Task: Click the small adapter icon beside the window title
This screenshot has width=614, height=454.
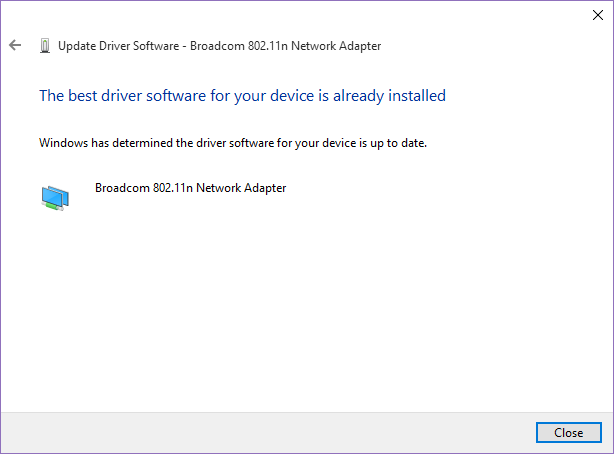Action: click(x=45, y=46)
